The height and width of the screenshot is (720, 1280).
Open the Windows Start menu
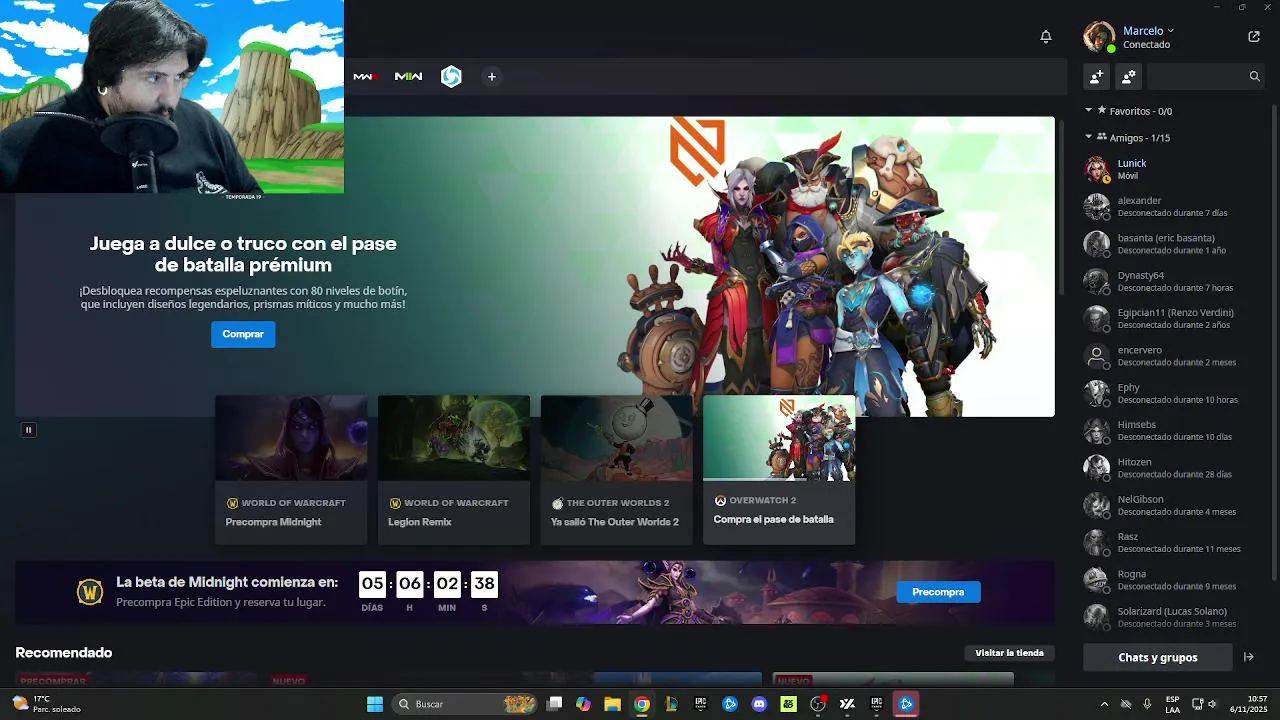point(375,704)
